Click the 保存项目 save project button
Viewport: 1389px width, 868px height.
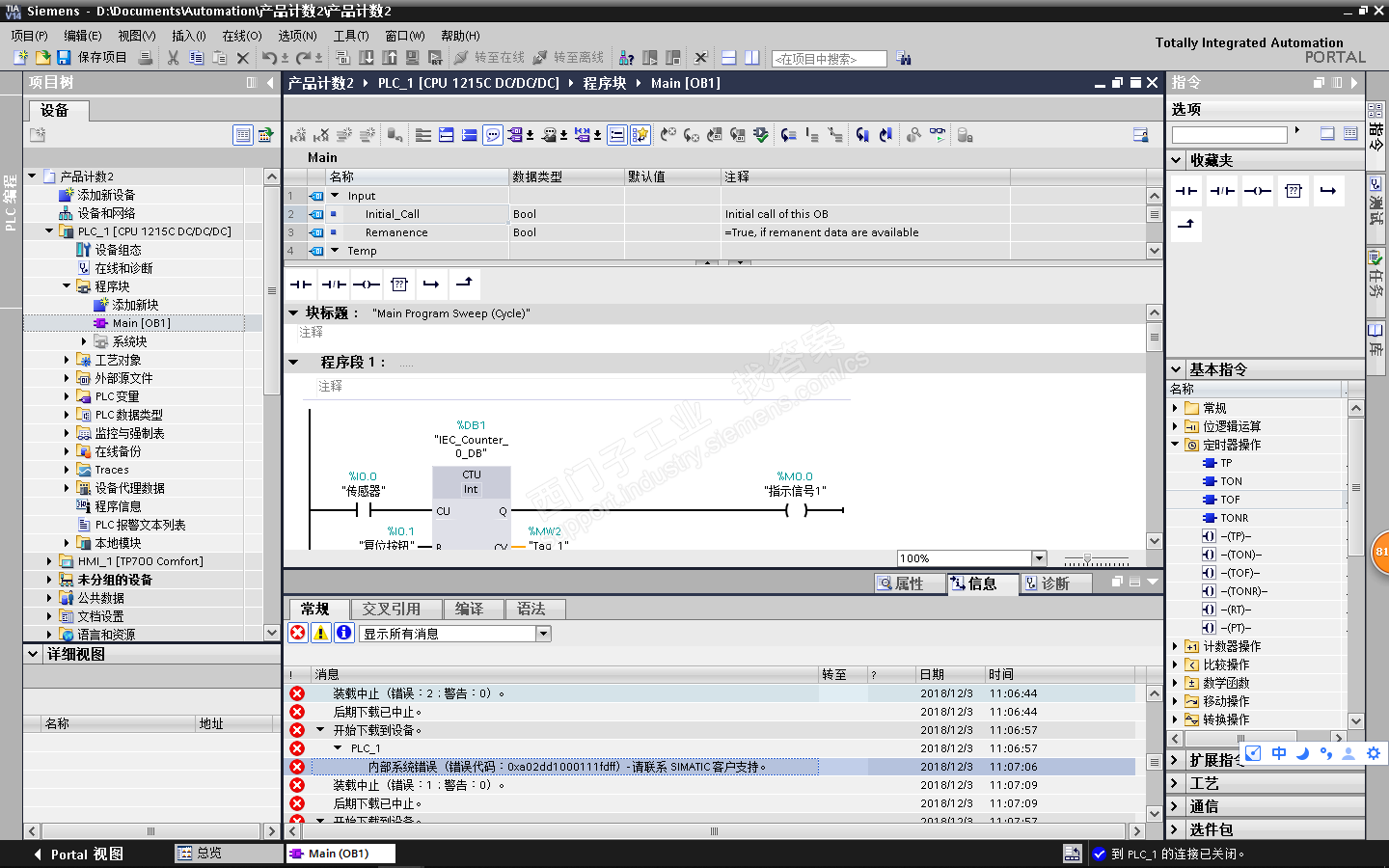(92, 58)
